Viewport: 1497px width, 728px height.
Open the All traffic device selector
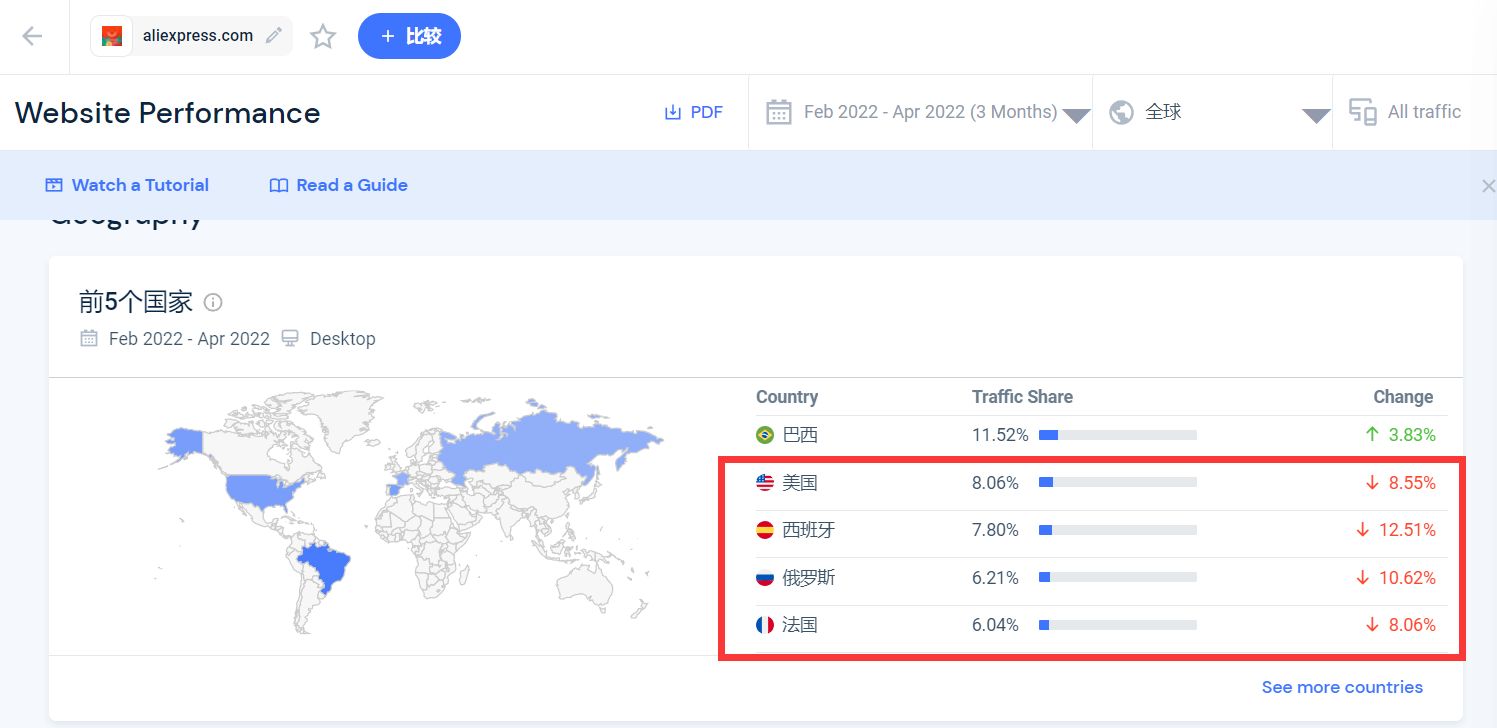coord(1407,112)
